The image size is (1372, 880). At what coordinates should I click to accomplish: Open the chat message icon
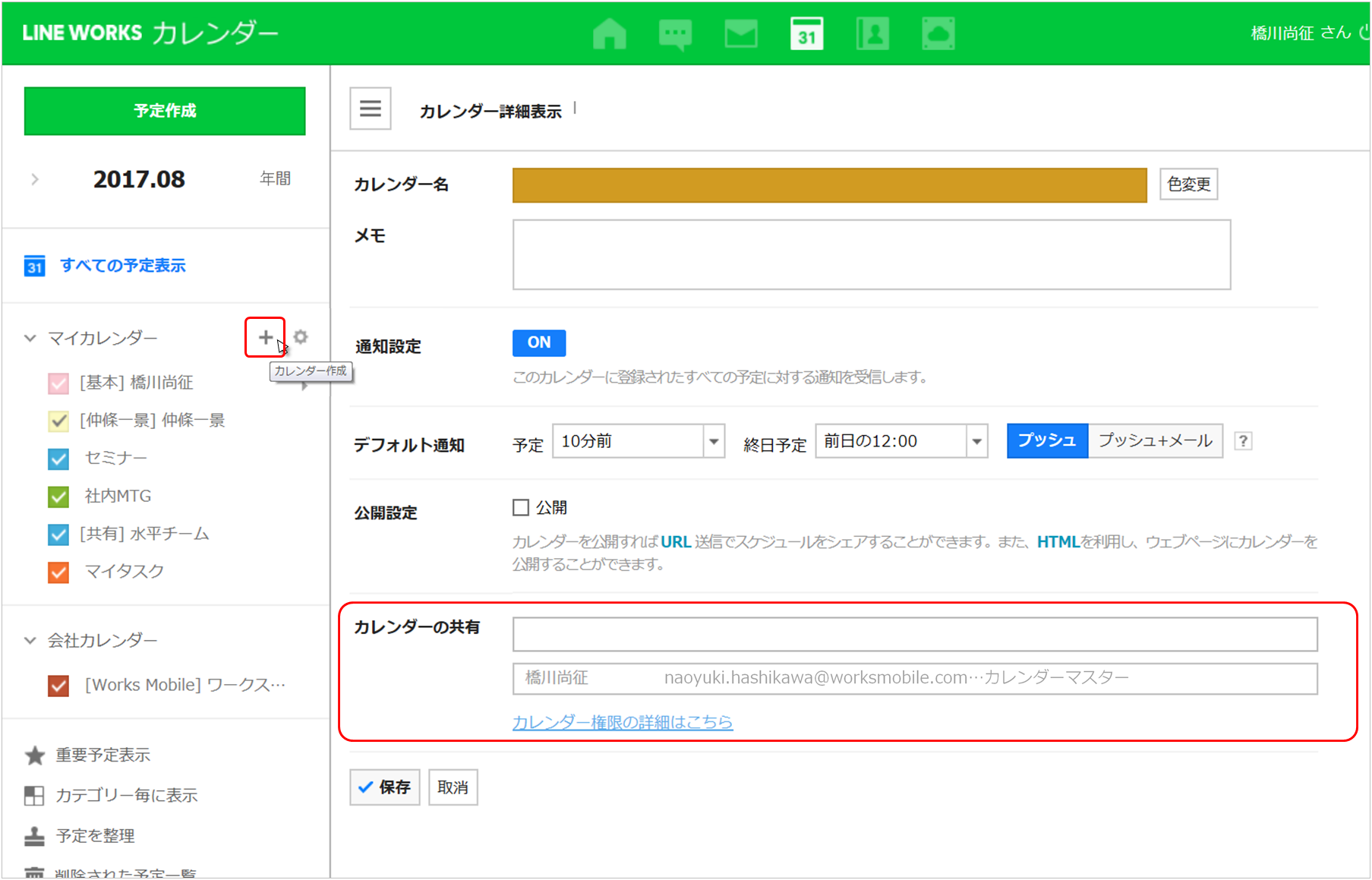pos(675,34)
